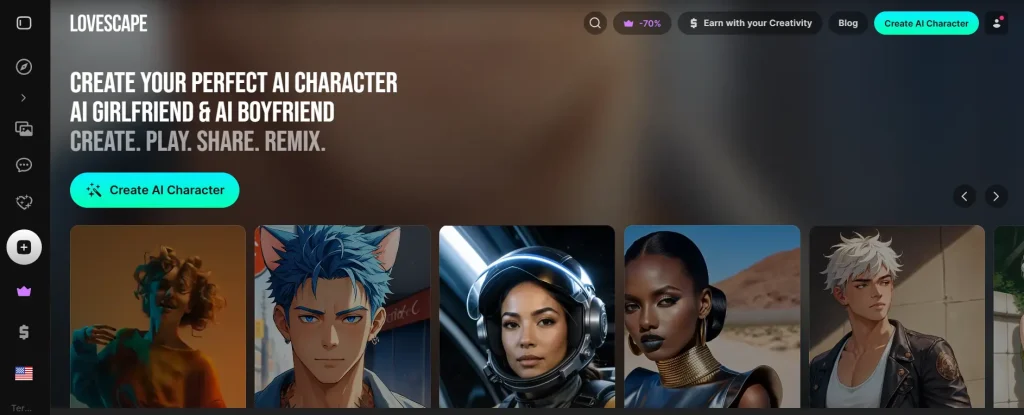Click the search magnifier icon
The image size is (1024, 415).
tap(595, 23)
